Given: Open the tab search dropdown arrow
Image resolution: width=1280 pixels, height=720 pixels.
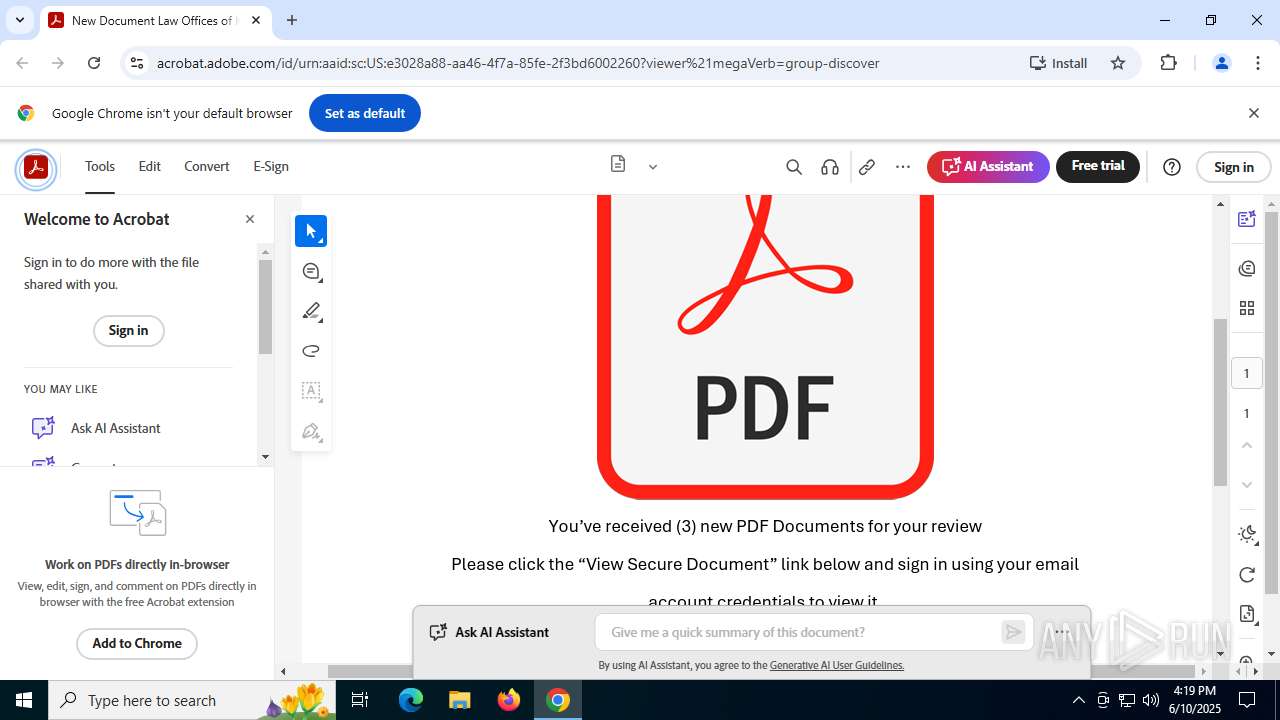Looking at the screenshot, I should (x=19, y=20).
